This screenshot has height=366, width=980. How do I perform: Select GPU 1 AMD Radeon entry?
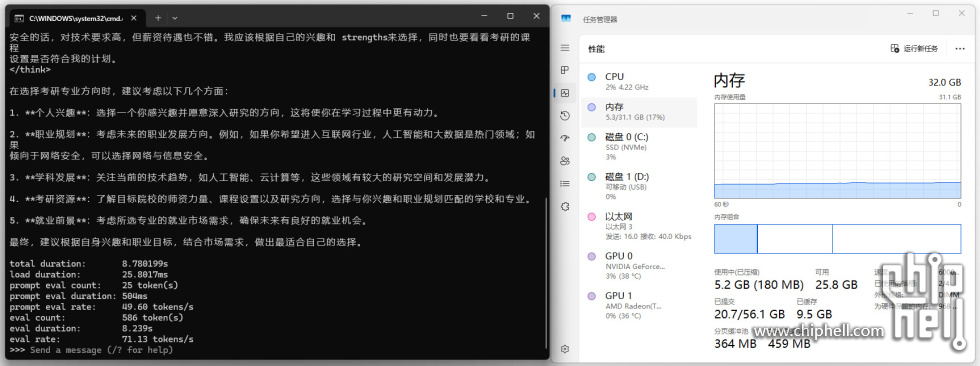pos(639,305)
